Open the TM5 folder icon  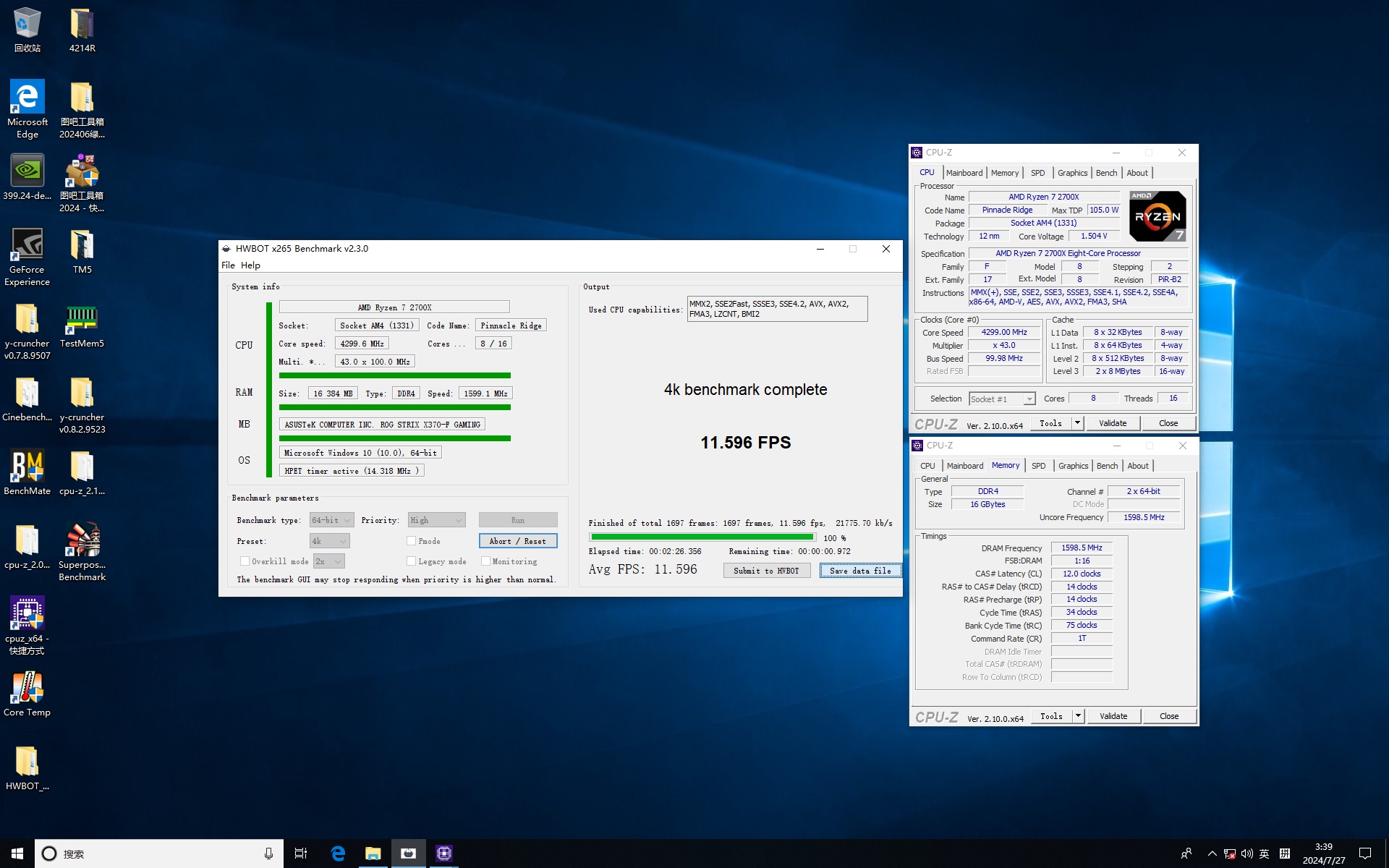click(x=82, y=251)
